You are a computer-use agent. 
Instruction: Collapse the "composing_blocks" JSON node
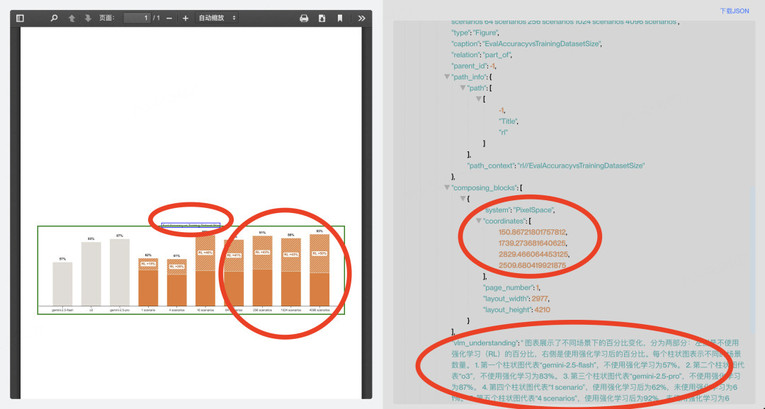tap(447, 187)
